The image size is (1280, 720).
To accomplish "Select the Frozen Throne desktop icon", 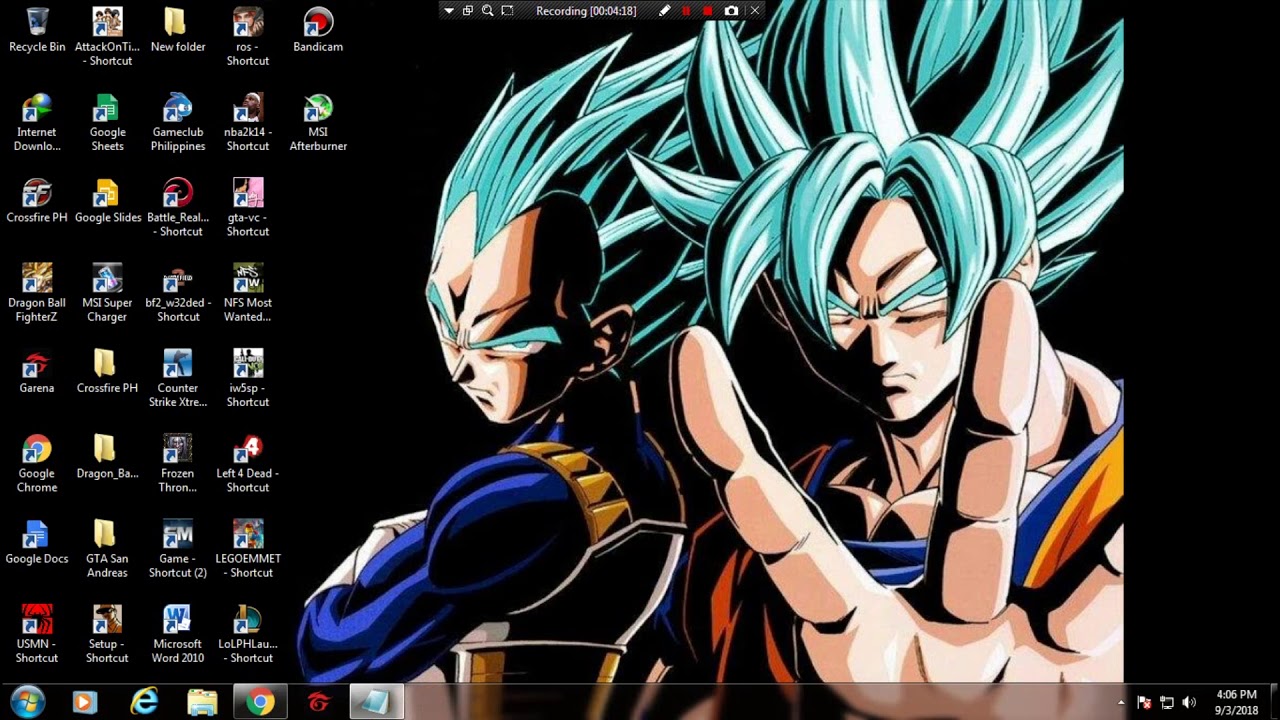I will point(178,463).
